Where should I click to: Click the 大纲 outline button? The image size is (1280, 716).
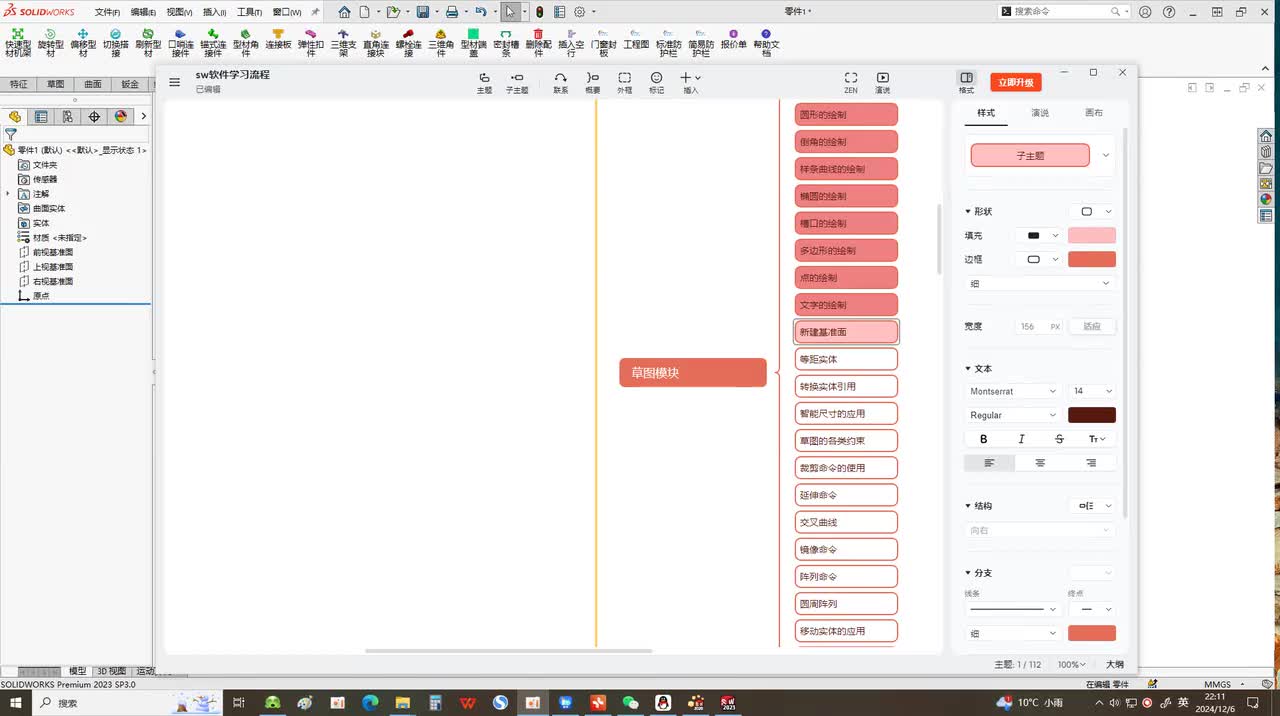tap(1114, 664)
